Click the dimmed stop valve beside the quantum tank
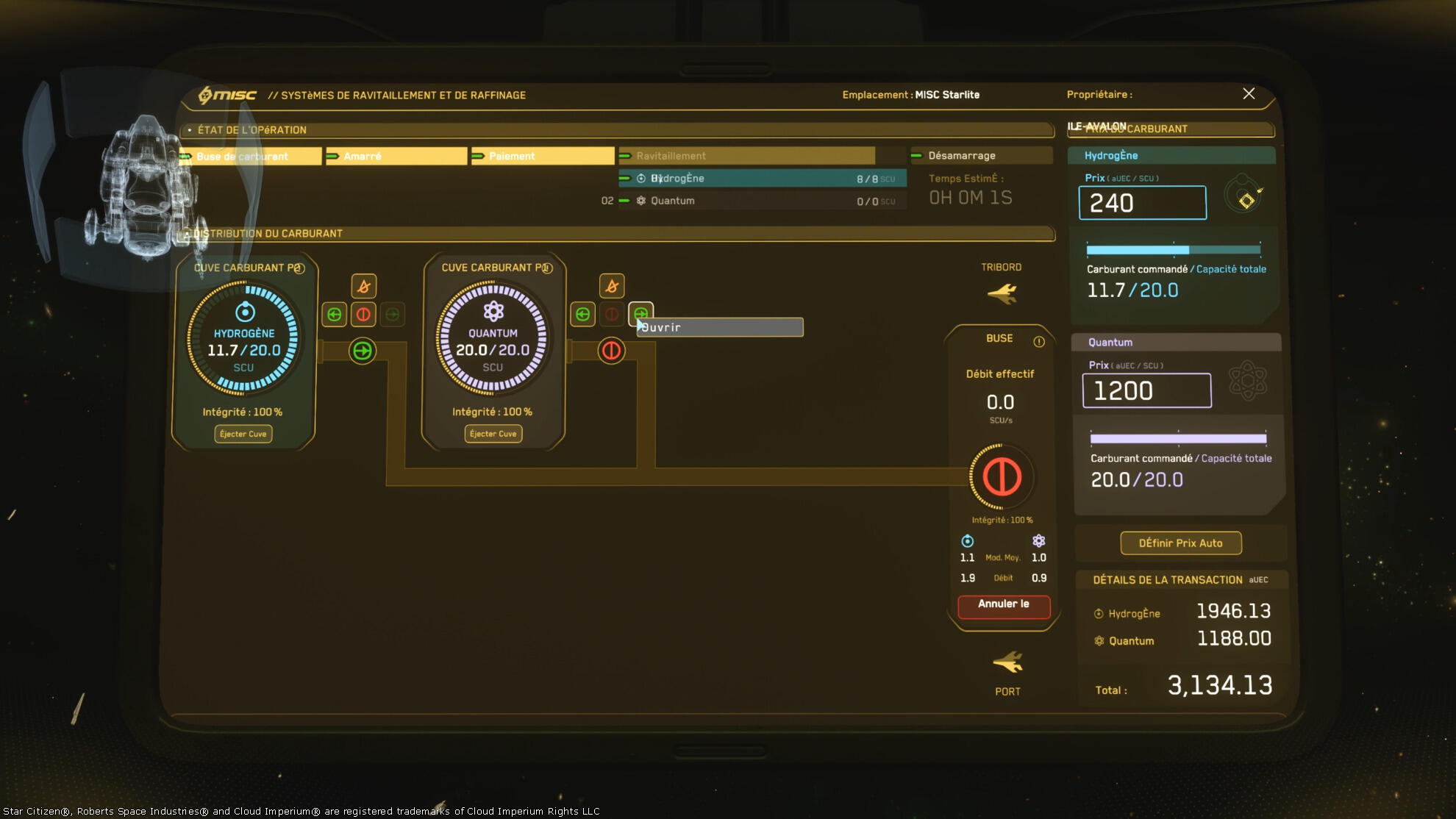 (612, 315)
